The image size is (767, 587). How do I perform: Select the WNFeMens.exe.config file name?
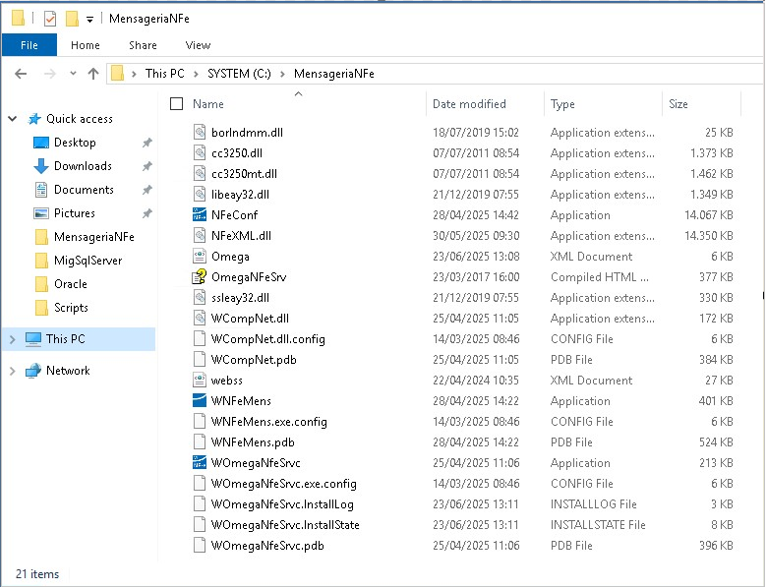(269, 422)
